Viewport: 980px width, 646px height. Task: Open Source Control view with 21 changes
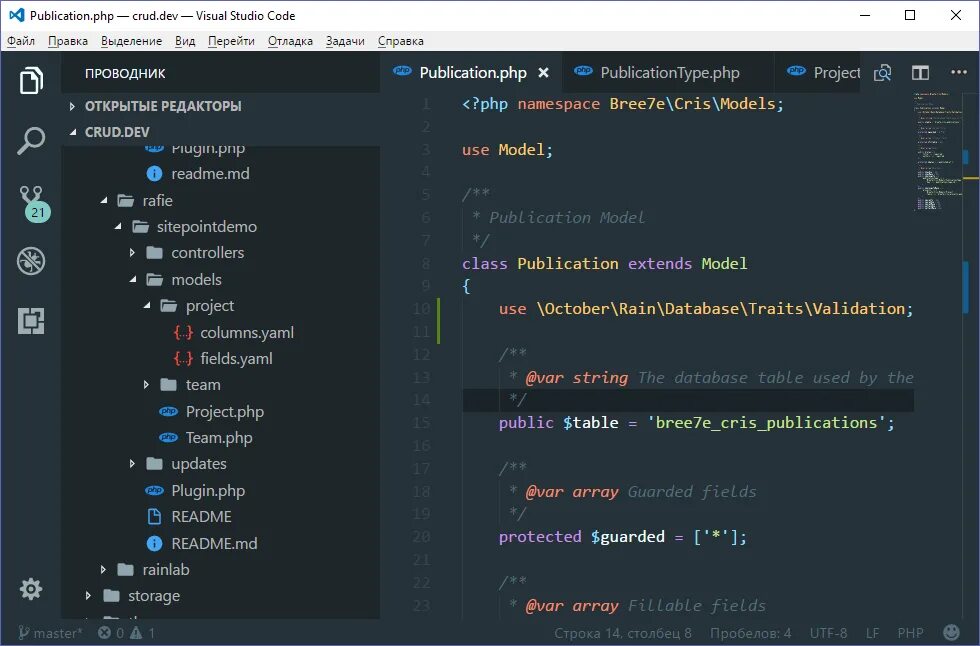click(32, 203)
